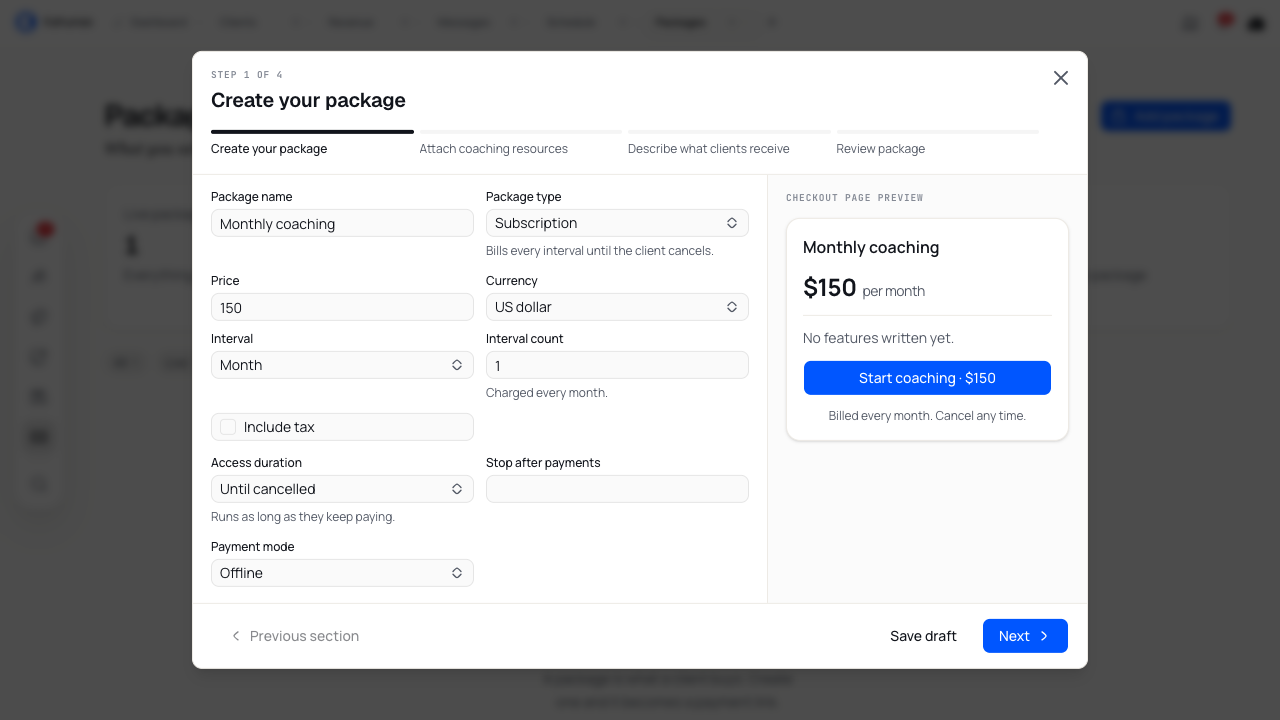Click Save draft

click(923, 636)
